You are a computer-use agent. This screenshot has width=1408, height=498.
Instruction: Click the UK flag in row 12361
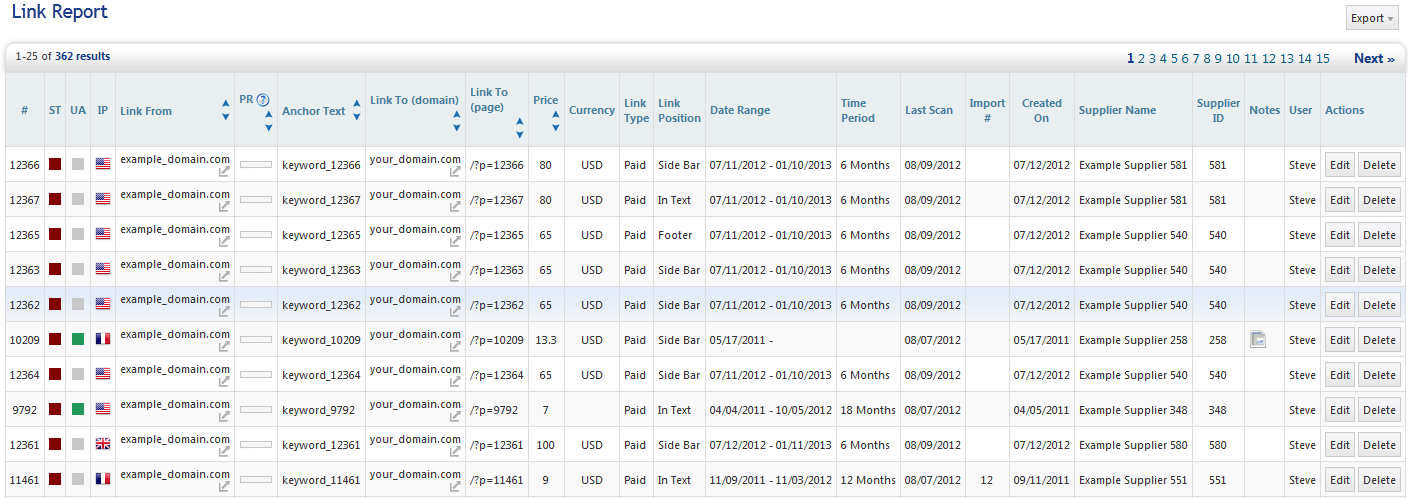pyautogui.click(x=103, y=445)
